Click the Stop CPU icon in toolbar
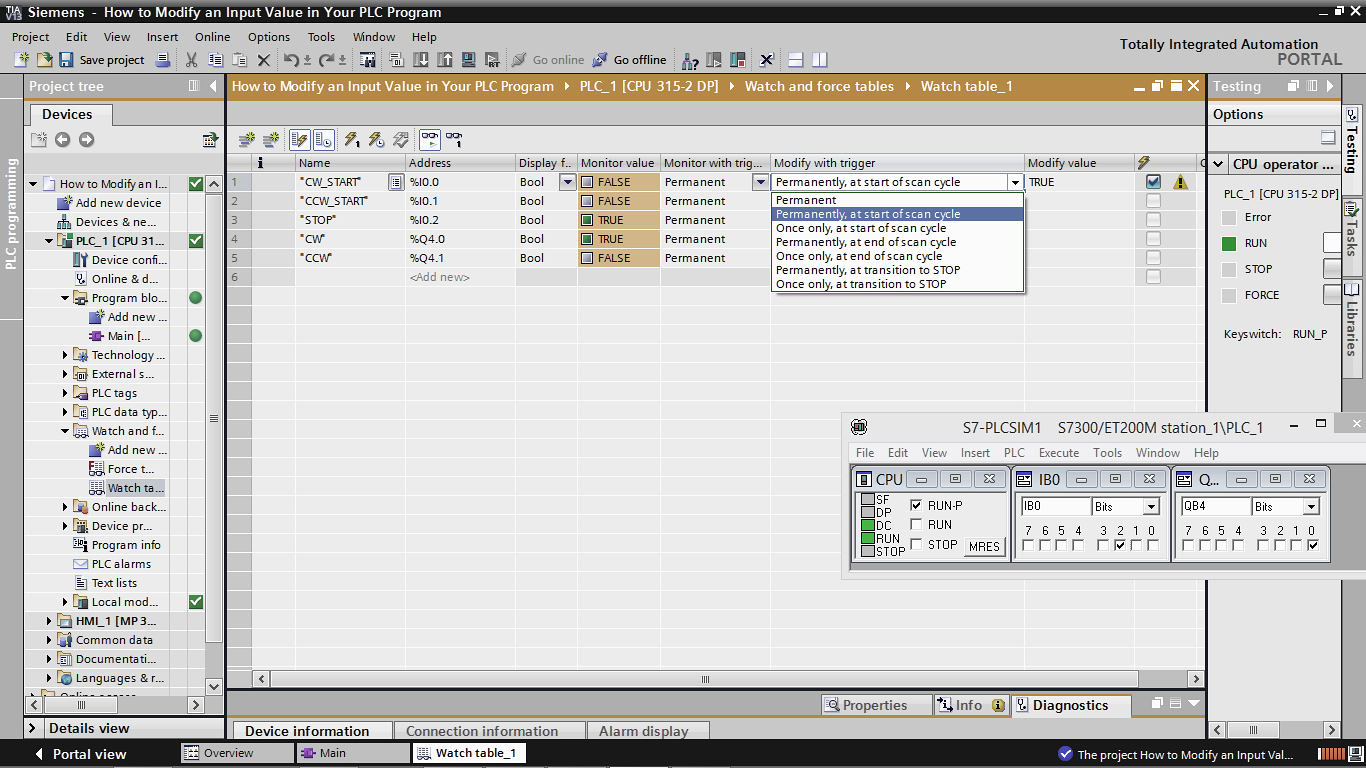Viewport: 1366px width, 768px height. coord(738,60)
